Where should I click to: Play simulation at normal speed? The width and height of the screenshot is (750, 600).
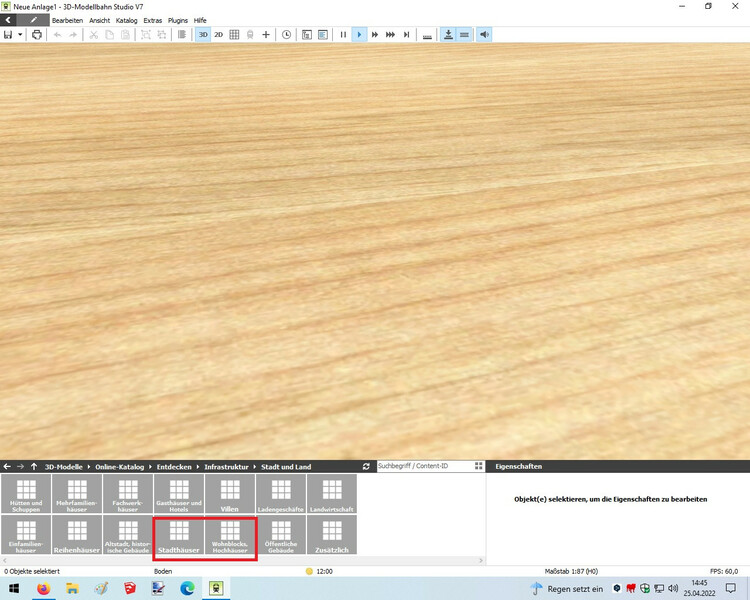359,34
